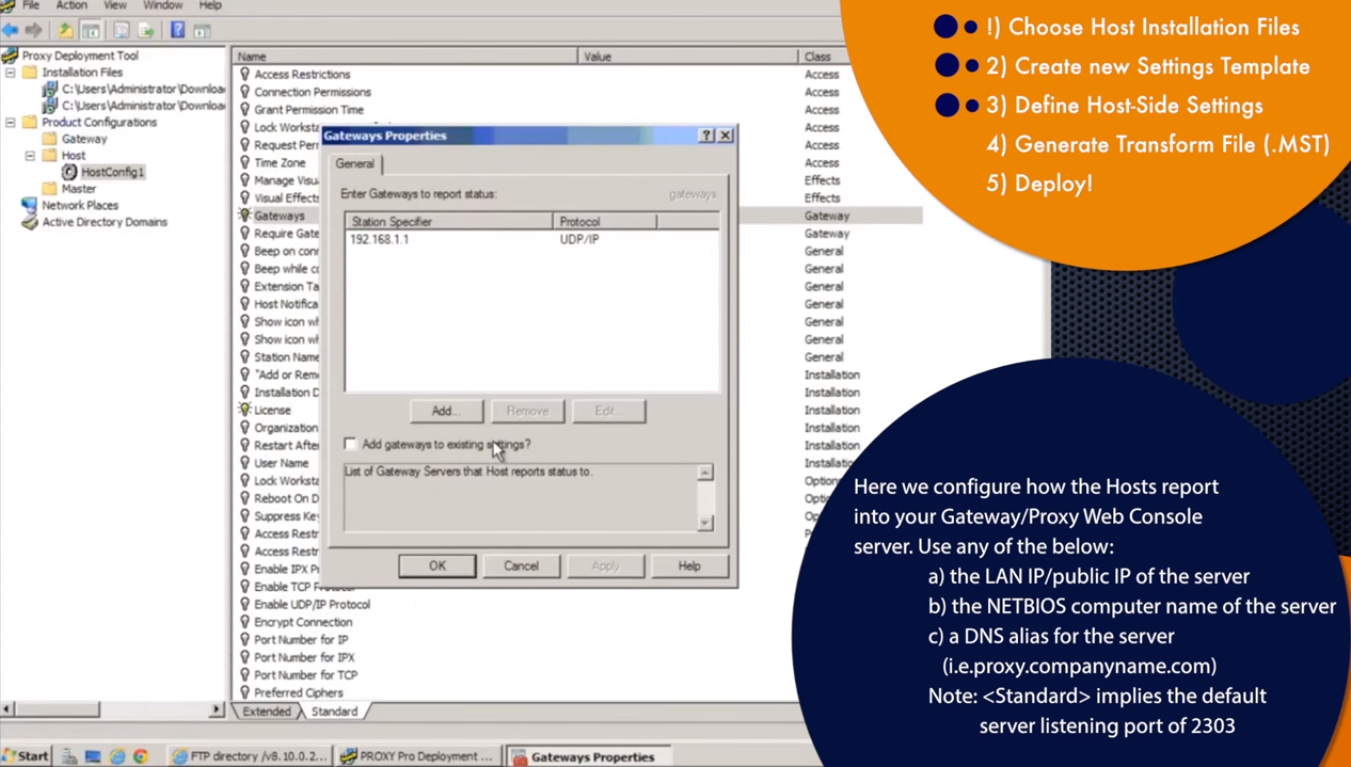This screenshot has width=1351, height=767.
Task: Click the Add button in Gateways Properties
Action: tap(445, 410)
